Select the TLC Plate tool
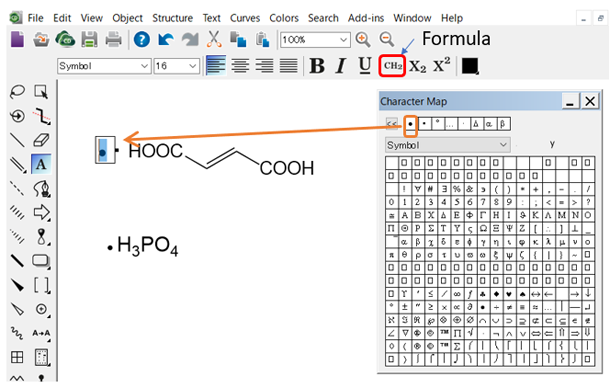The height and width of the screenshot is (388, 610). (41, 357)
